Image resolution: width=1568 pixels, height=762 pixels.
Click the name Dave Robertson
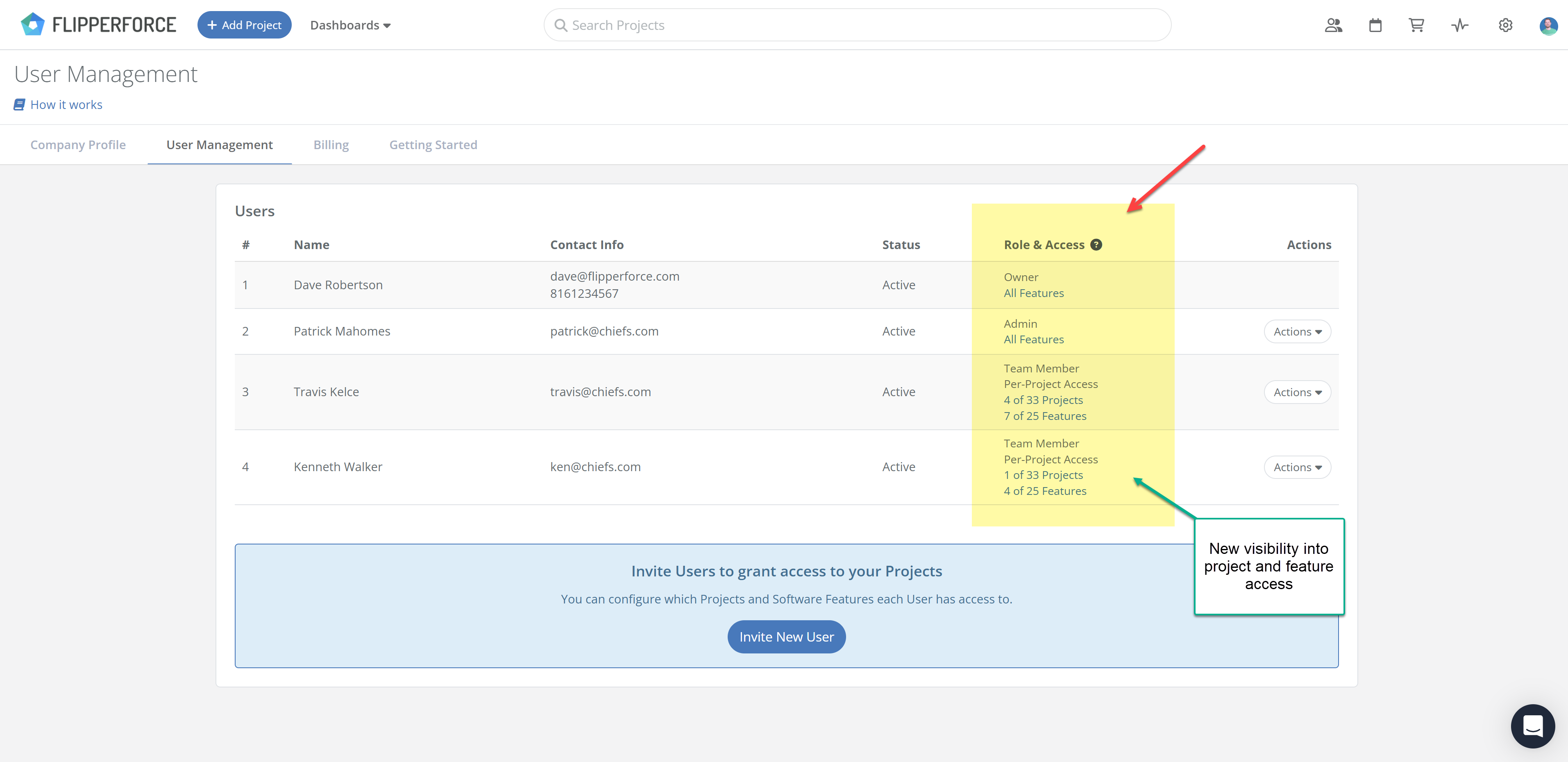(338, 285)
